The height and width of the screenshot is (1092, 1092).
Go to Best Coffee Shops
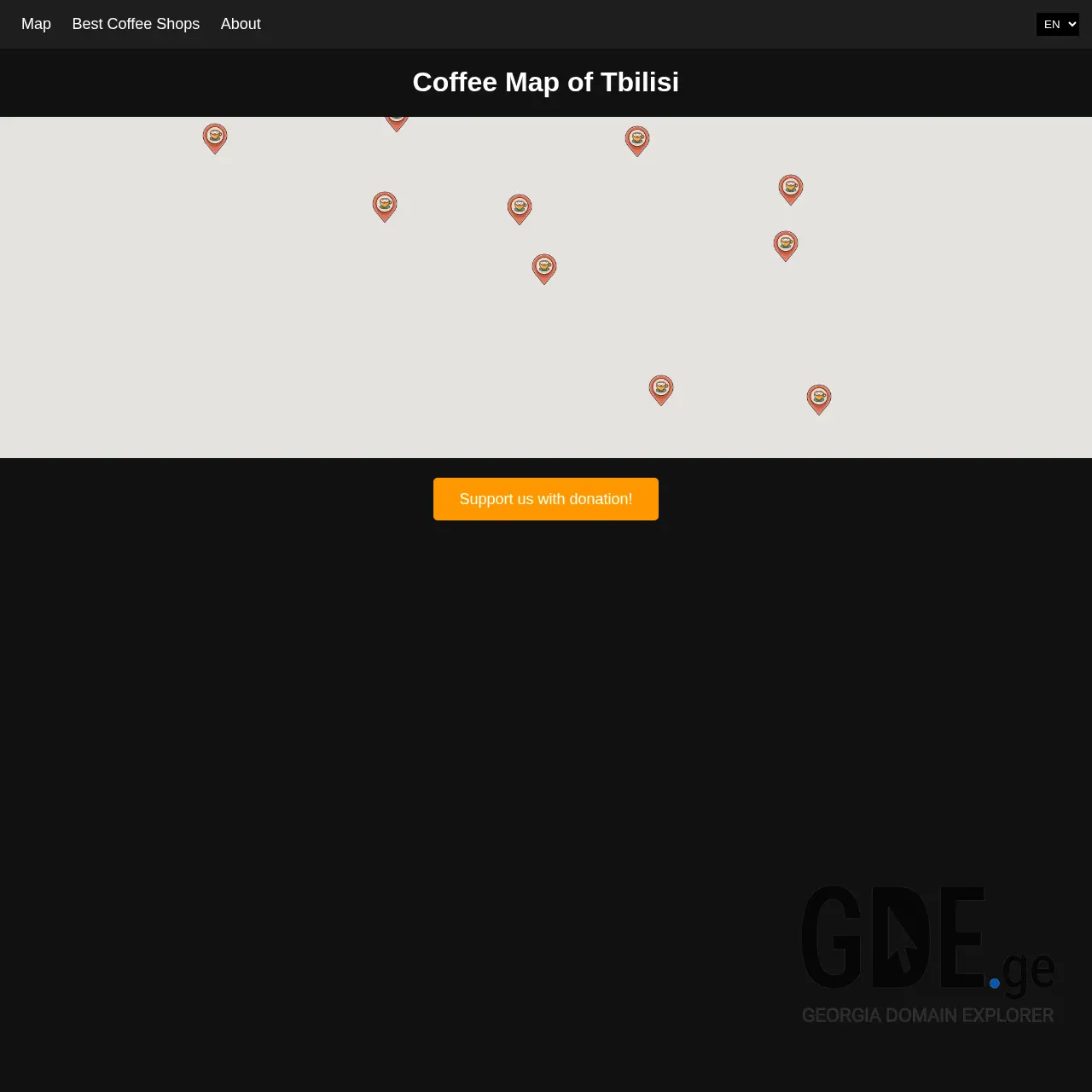pos(136,24)
